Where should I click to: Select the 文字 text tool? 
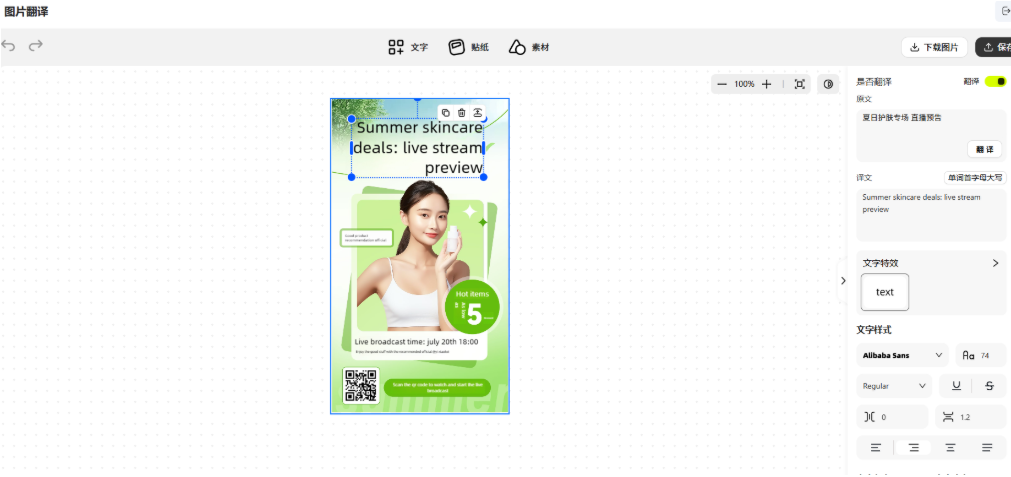409,47
